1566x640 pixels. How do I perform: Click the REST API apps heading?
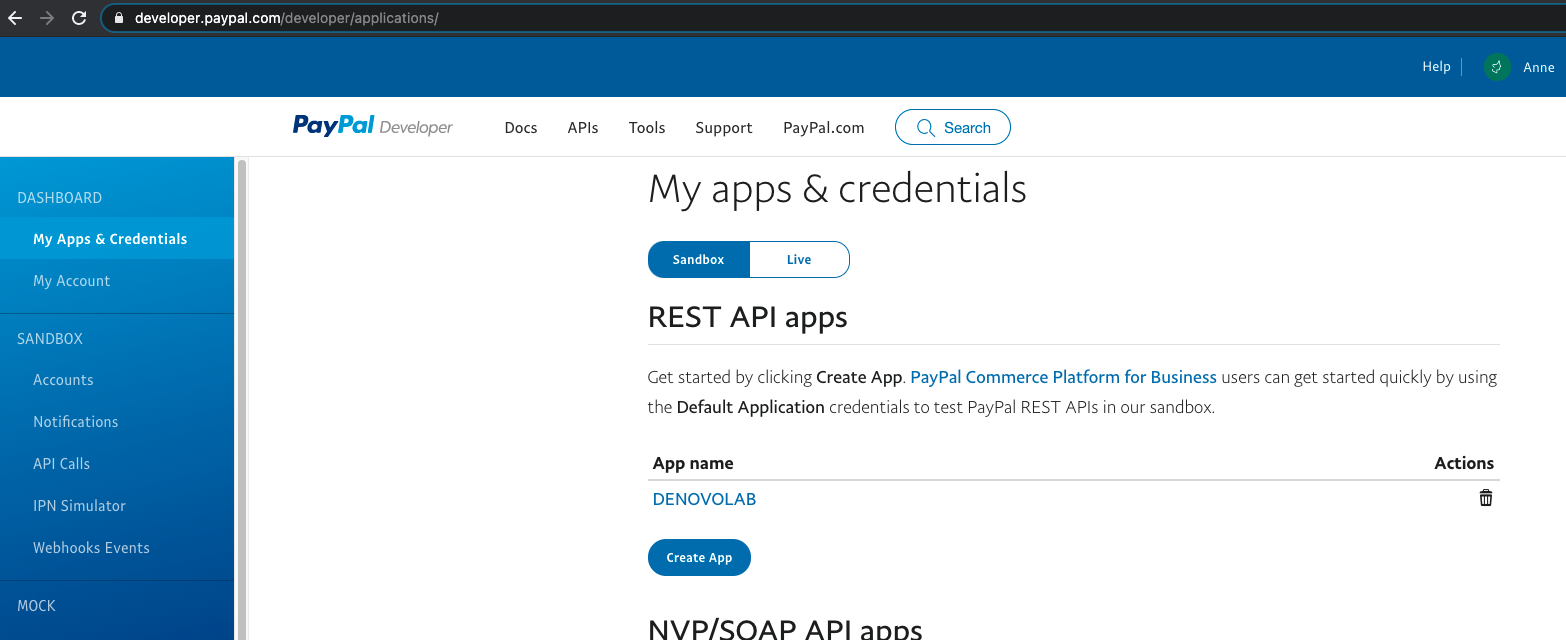[x=748, y=317]
